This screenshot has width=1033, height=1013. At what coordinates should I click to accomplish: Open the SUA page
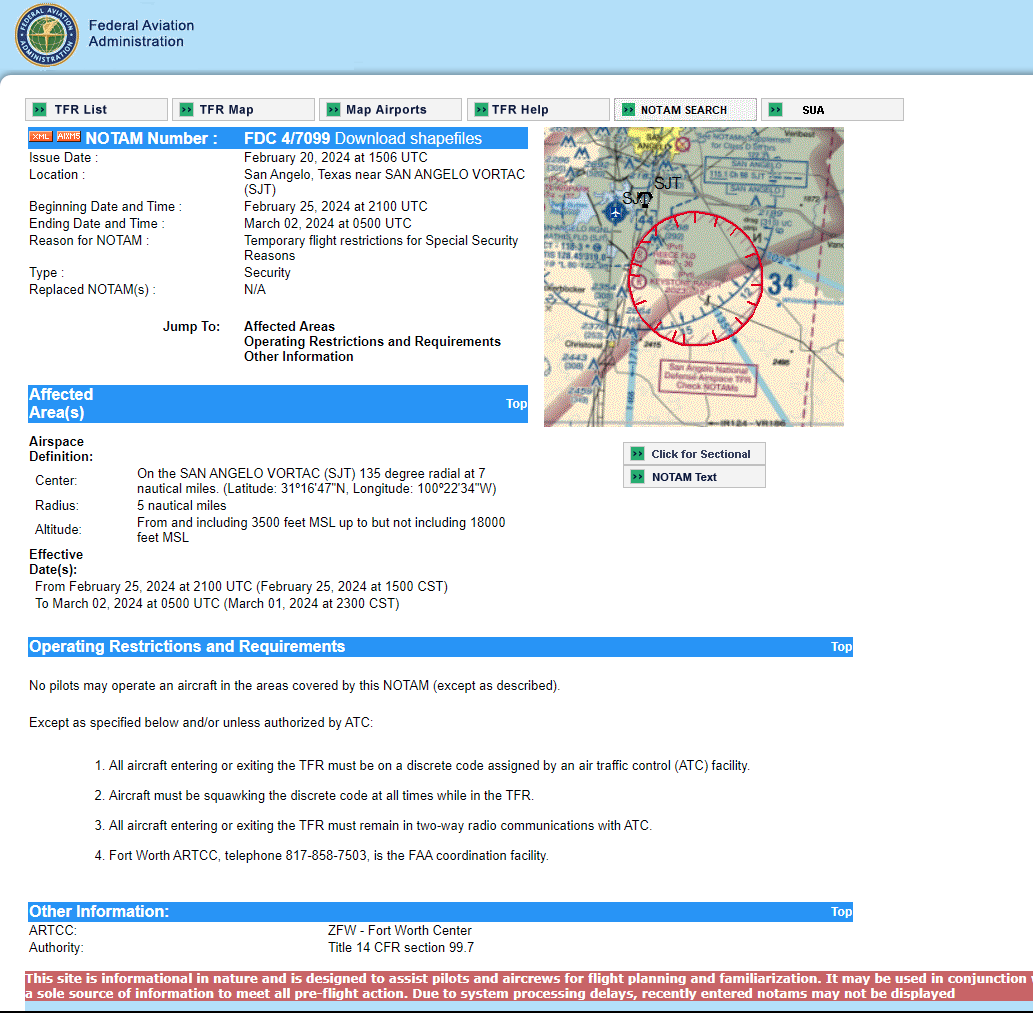(x=832, y=109)
